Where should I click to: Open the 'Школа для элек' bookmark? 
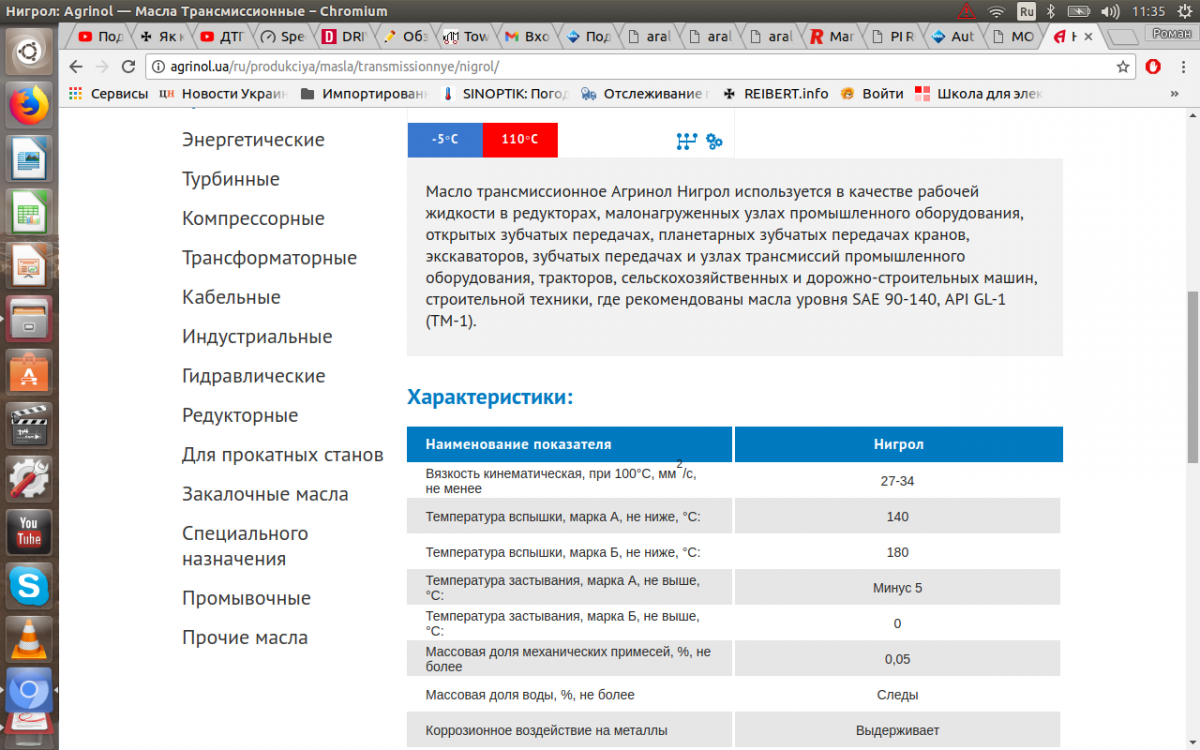coord(980,93)
